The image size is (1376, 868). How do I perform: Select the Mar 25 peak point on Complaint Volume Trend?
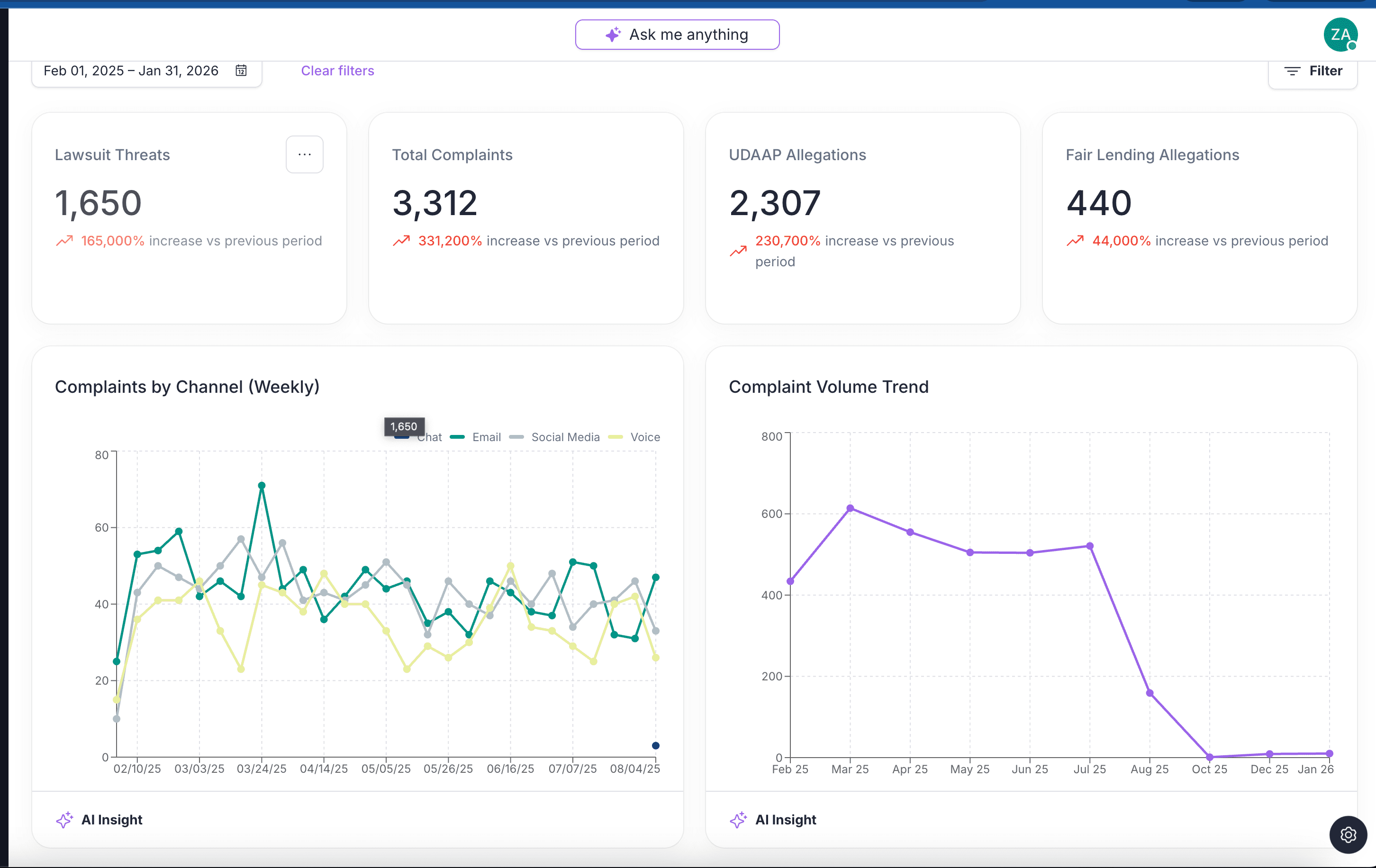coord(850,507)
